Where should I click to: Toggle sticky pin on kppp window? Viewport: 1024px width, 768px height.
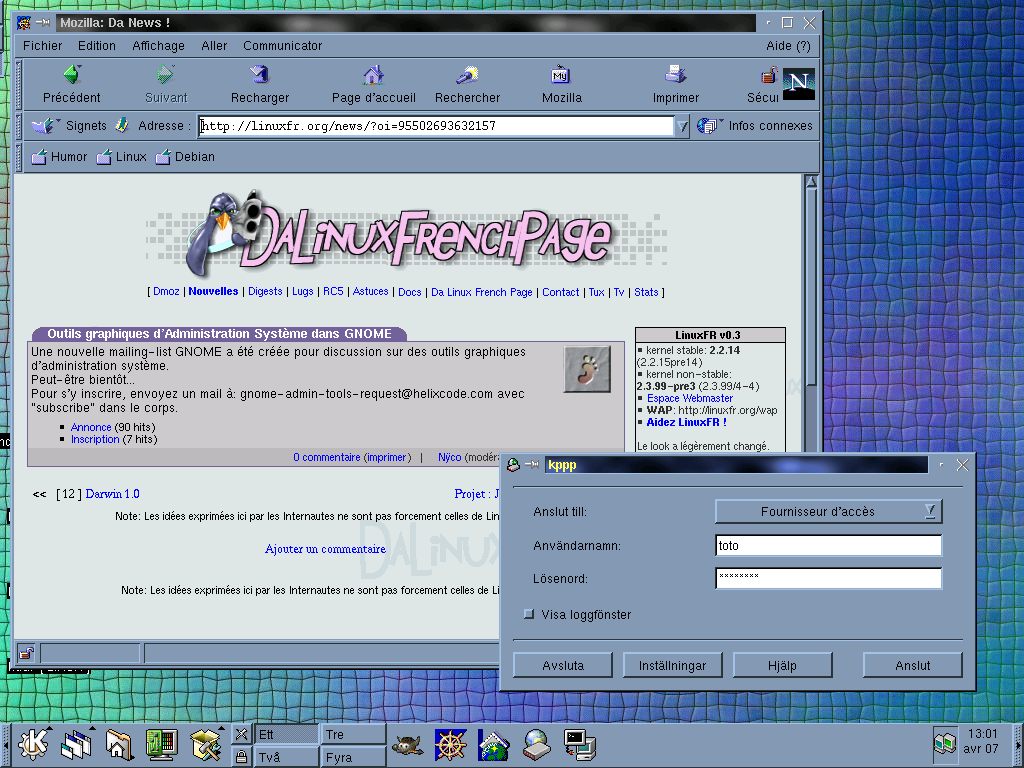(x=532, y=464)
